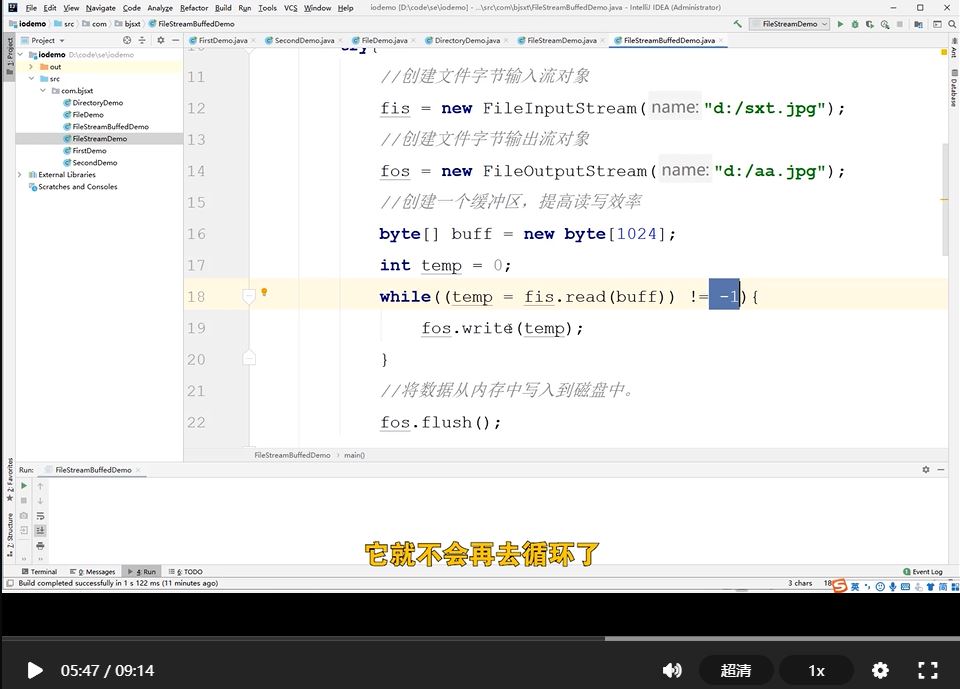
Task: Toggle the 2: Favorites side tool window
Action: tap(9, 480)
